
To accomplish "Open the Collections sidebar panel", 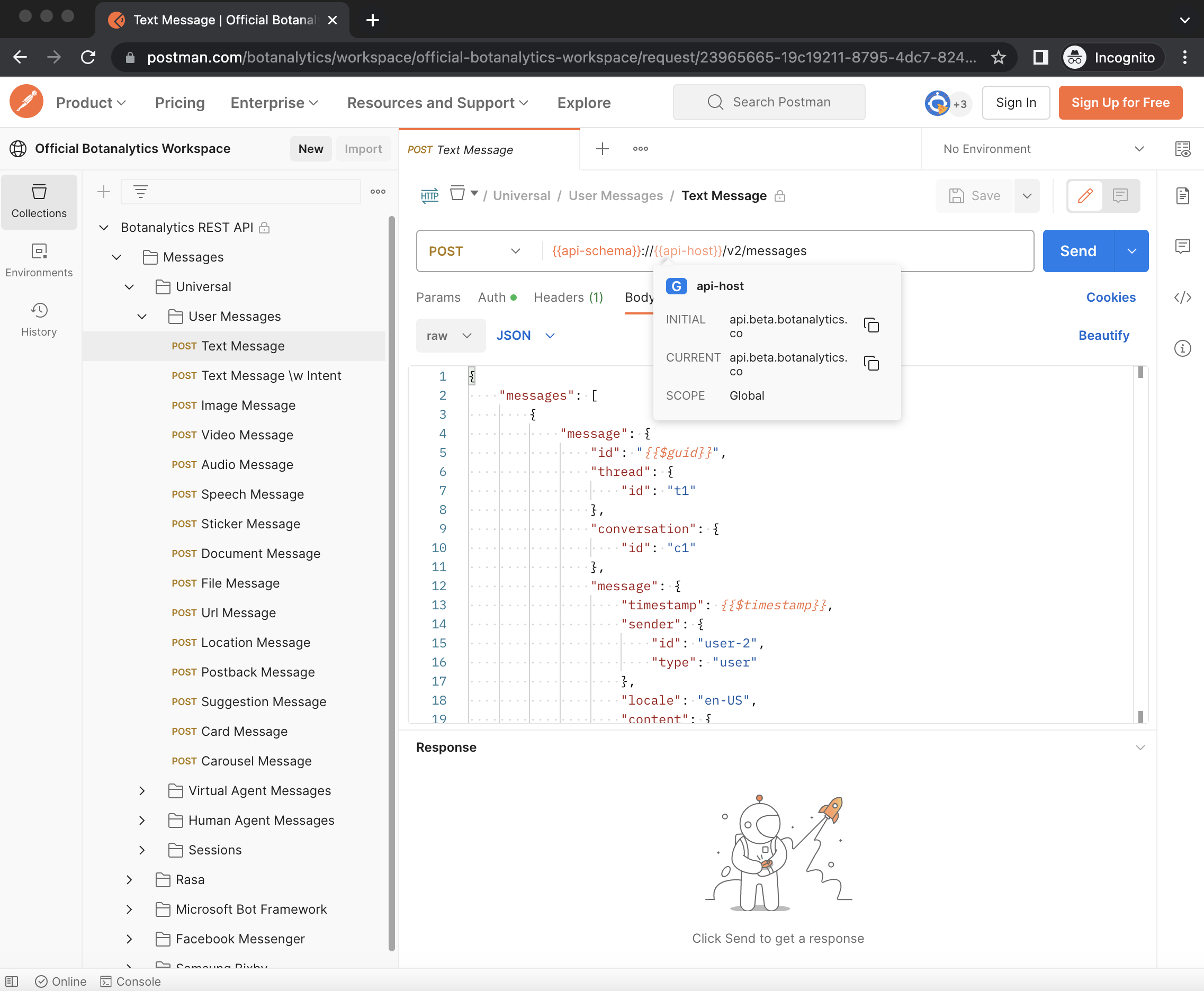I will (x=39, y=202).
